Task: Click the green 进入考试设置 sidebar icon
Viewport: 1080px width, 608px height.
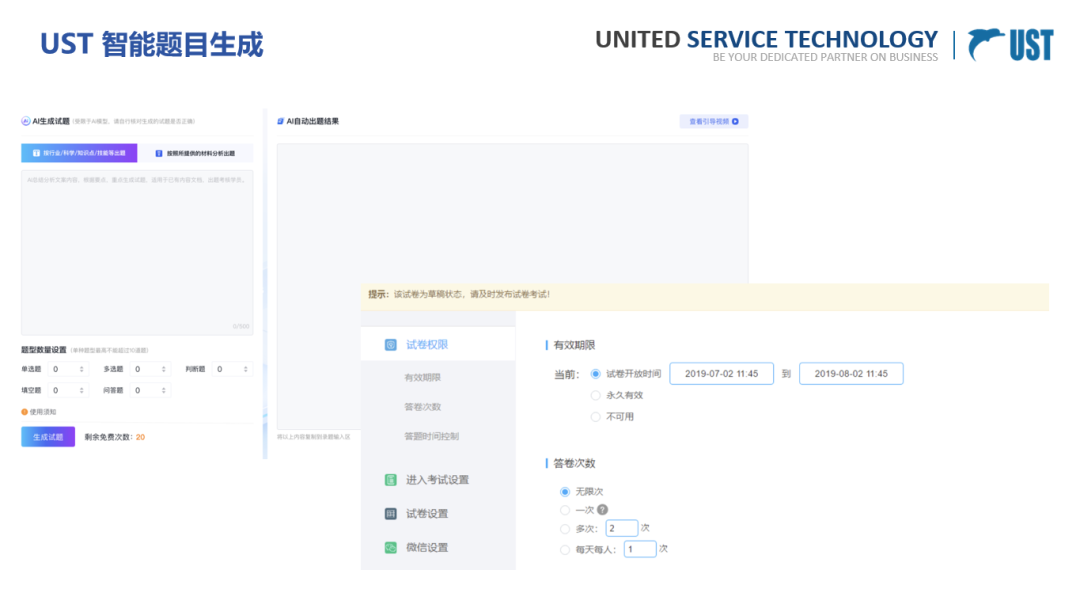Action: click(x=391, y=480)
